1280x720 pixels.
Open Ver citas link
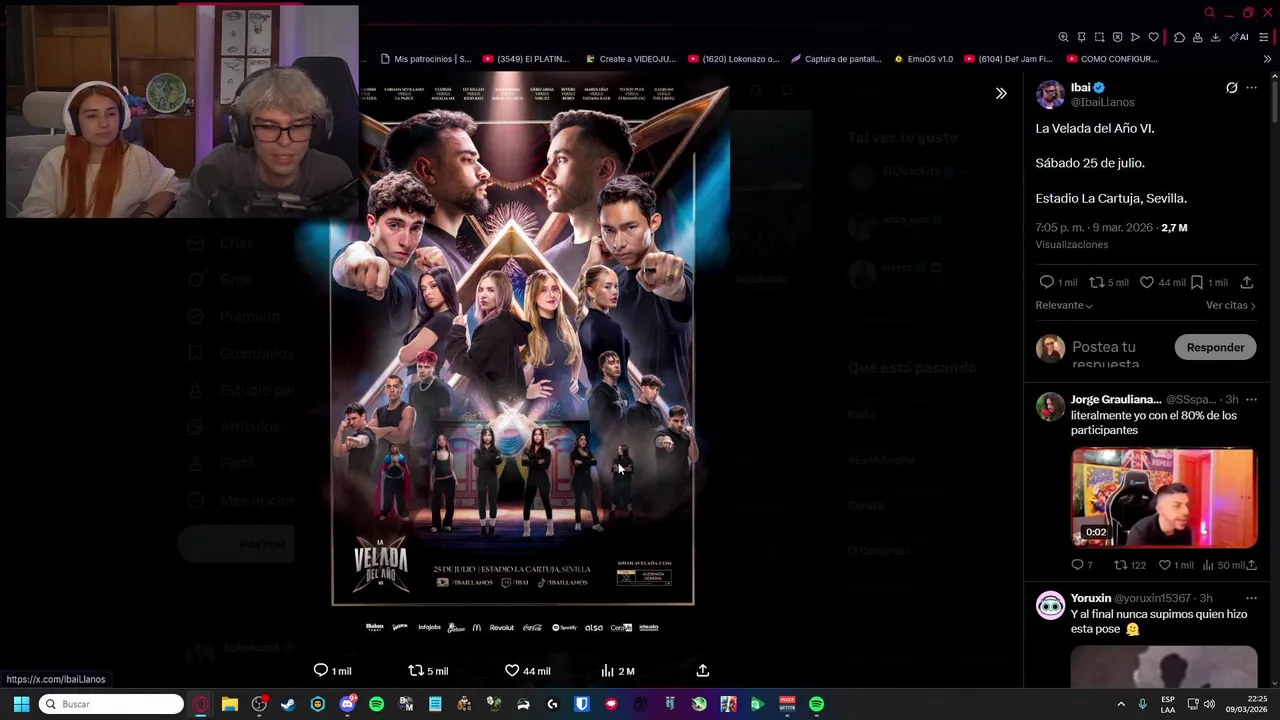coord(1230,305)
